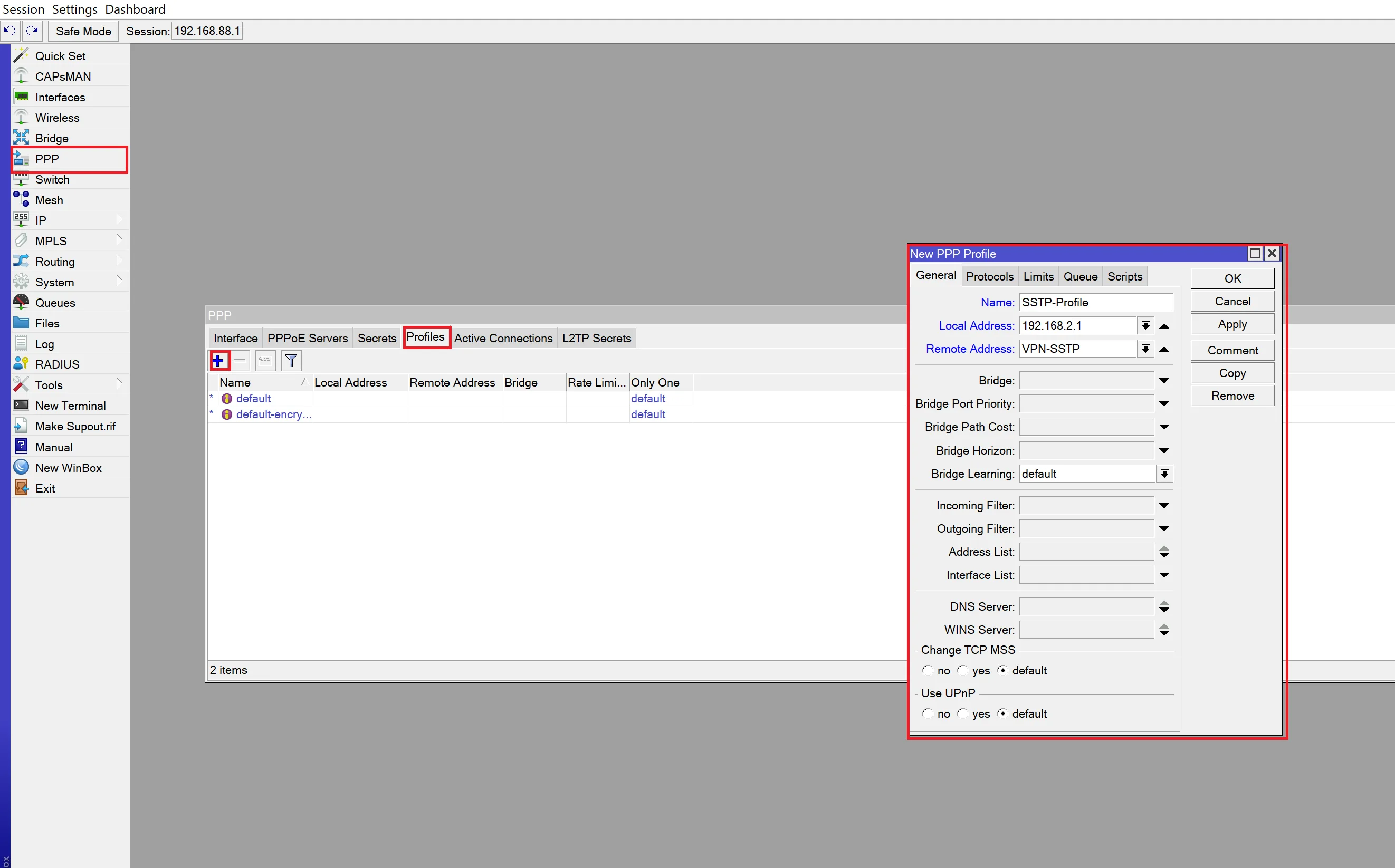Viewport: 1395px width, 868px height.
Task: Click the remove (minus) button in PPP window
Action: coord(240,361)
